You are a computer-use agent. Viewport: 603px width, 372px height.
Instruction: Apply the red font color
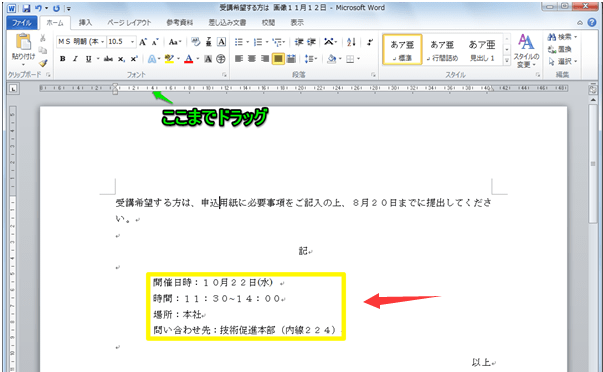tap(188, 59)
